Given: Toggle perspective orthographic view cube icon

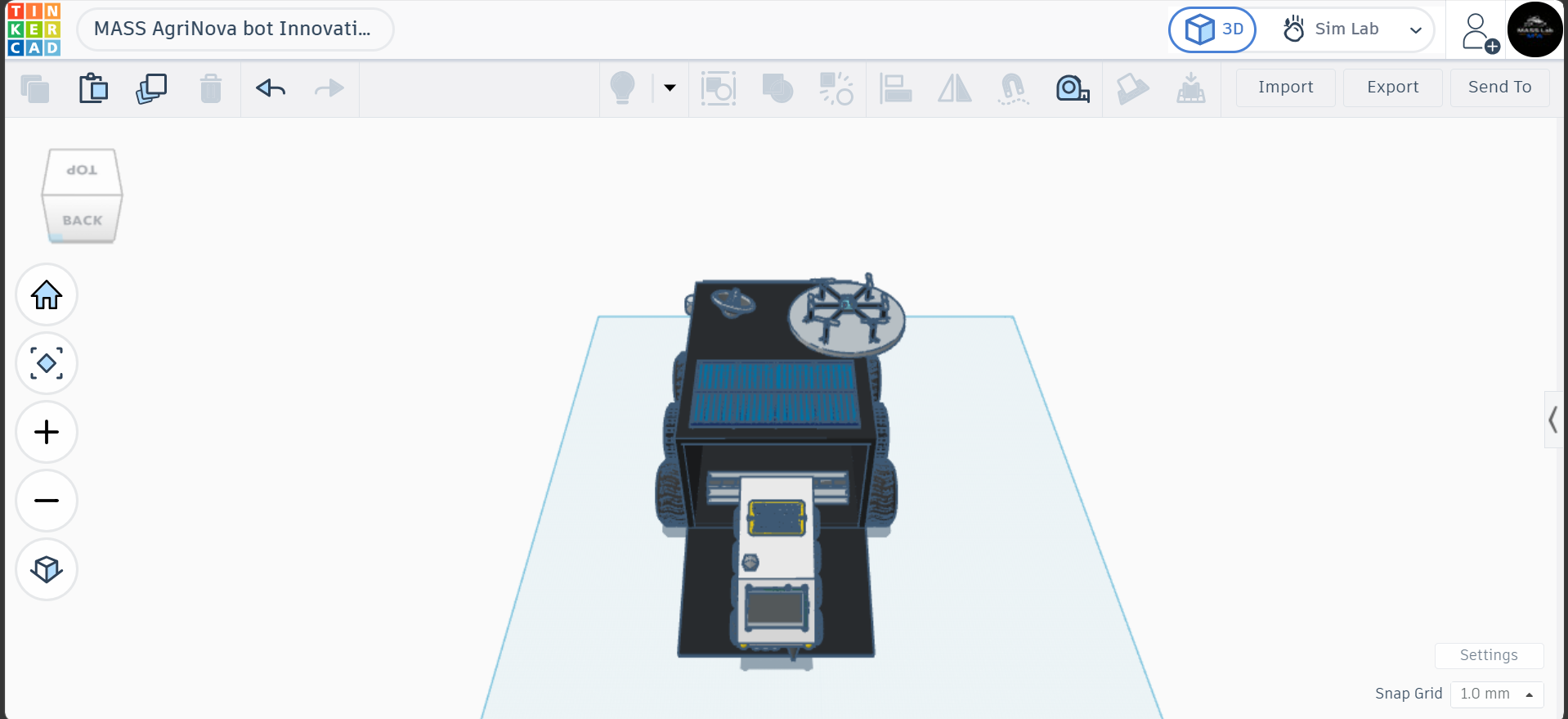Looking at the screenshot, I should click(x=47, y=569).
